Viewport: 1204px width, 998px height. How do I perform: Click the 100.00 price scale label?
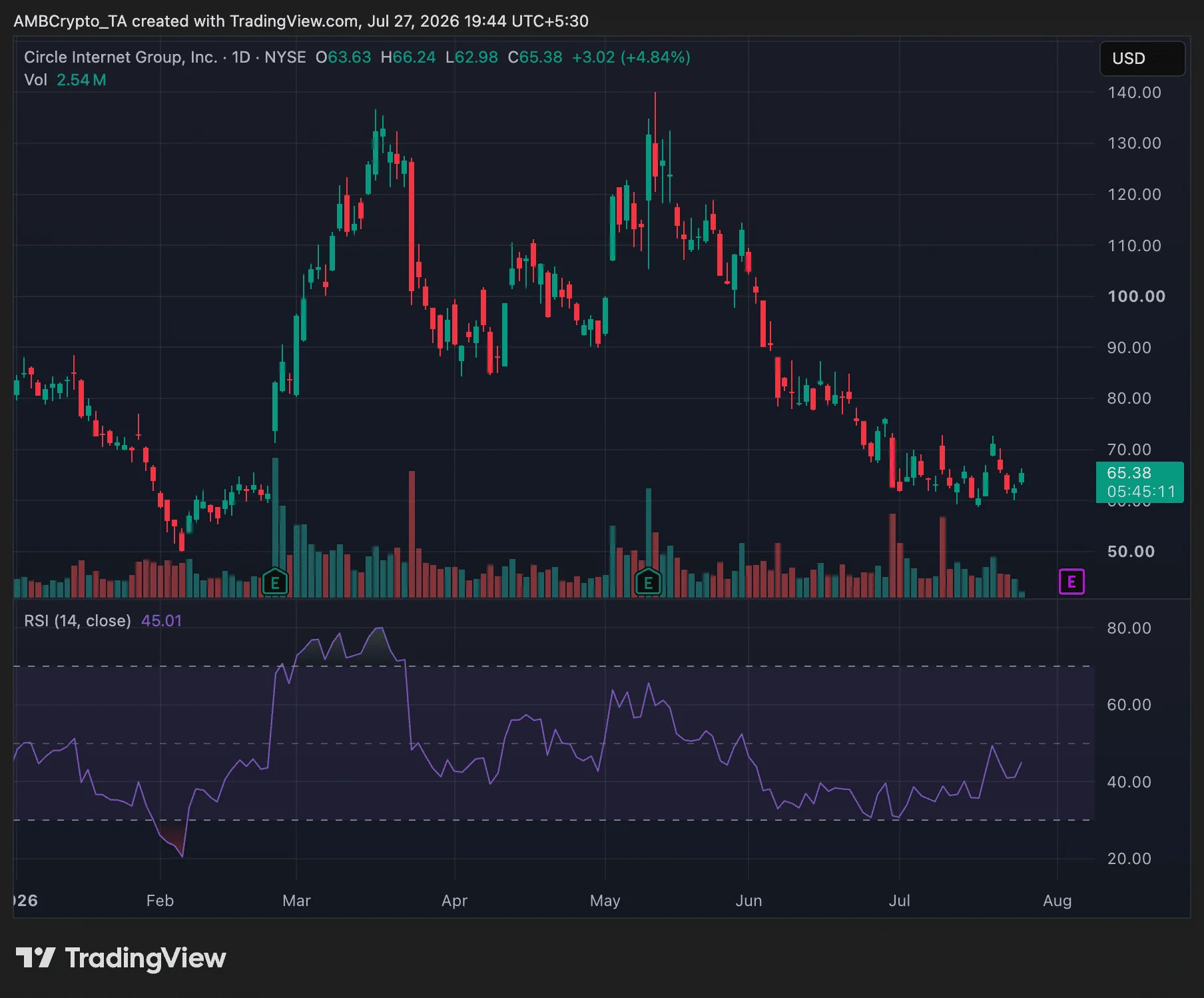click(1136, 296)
